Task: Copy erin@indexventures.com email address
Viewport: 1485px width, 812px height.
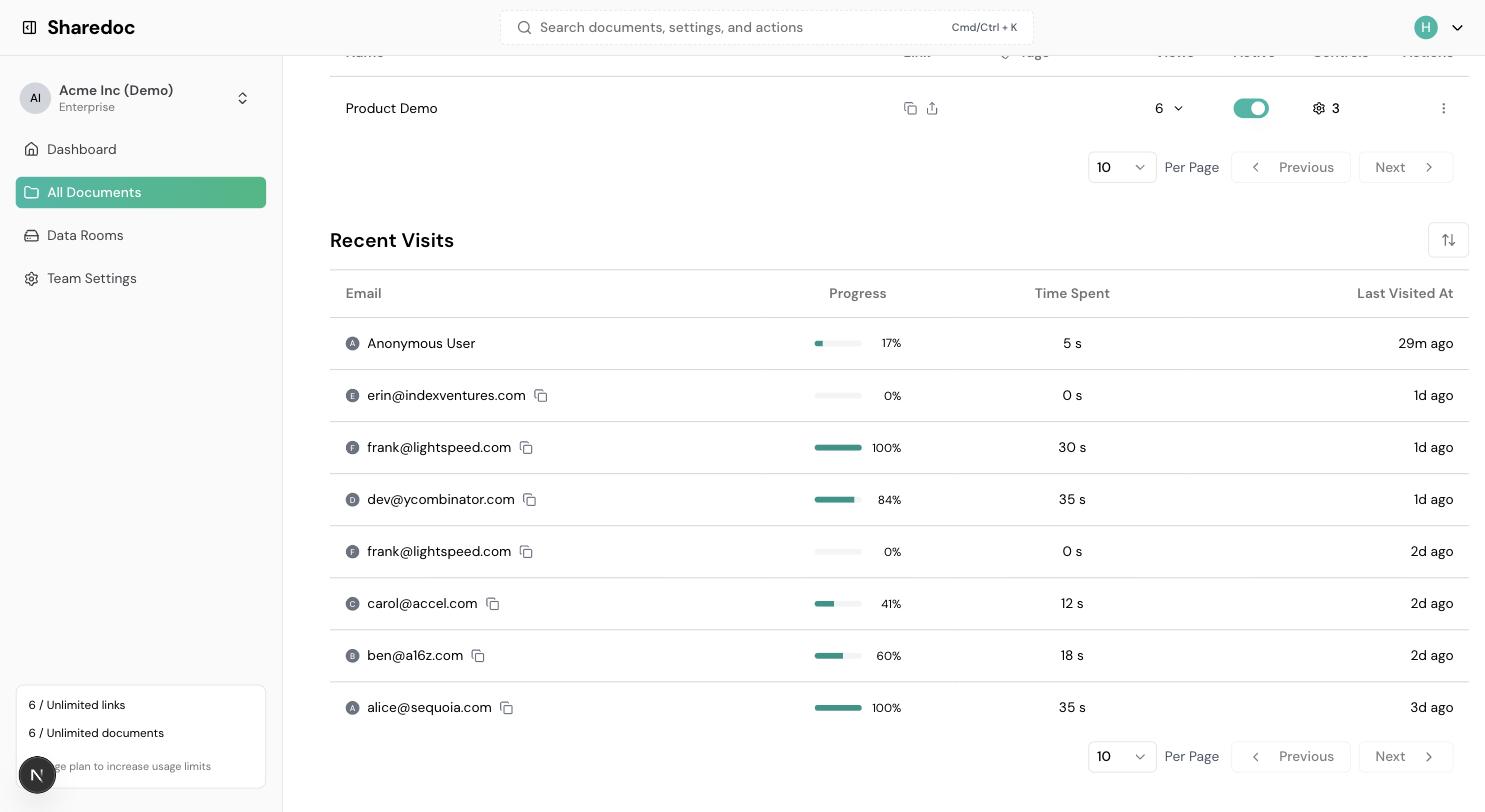Action: pos(541,396)
